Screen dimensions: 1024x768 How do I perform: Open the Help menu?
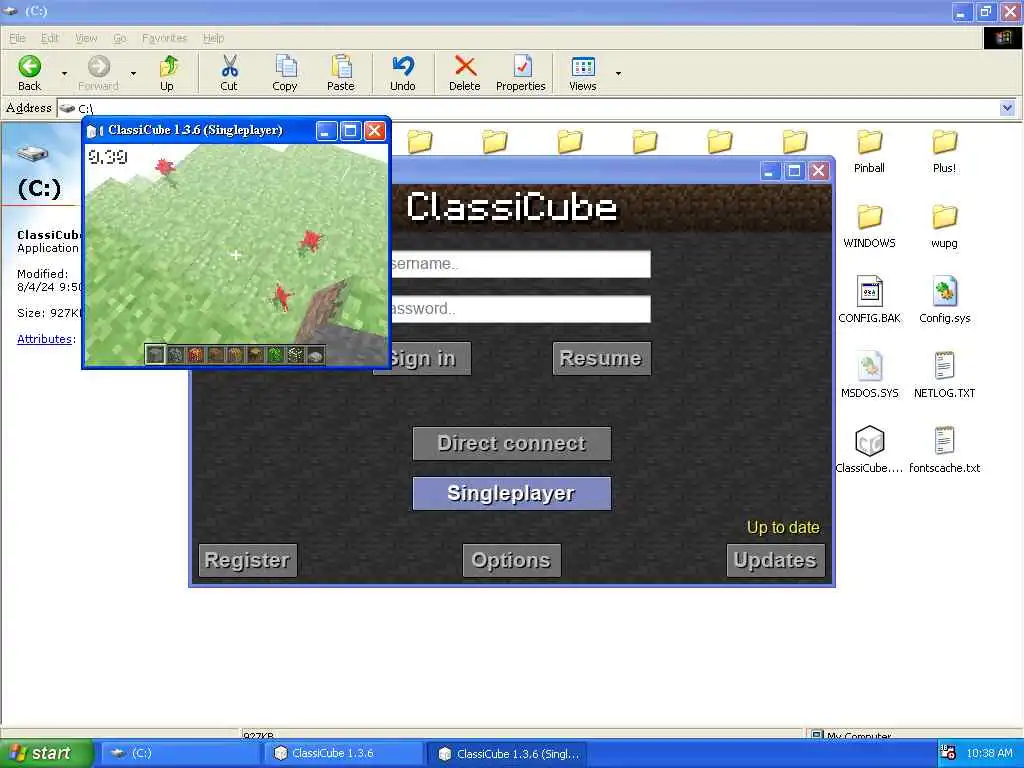[x=214, y=38]
